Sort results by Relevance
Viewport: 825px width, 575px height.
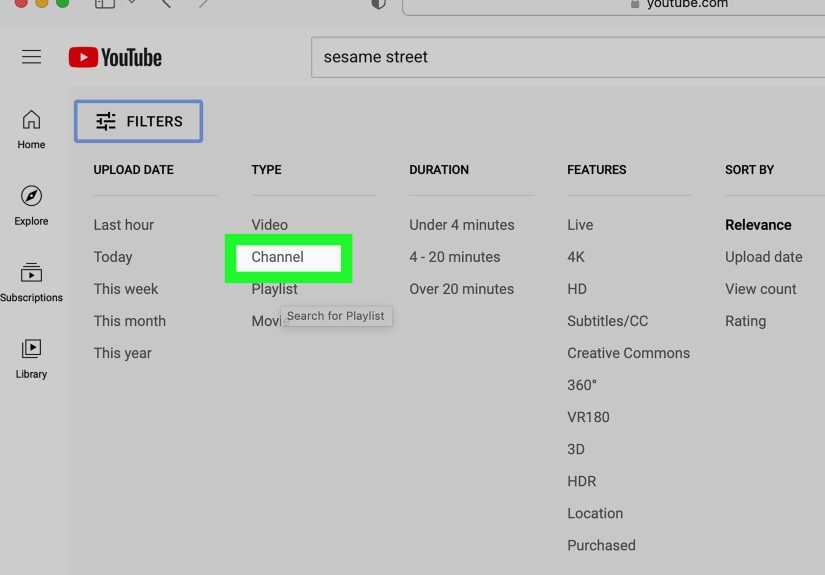[758, 225]
